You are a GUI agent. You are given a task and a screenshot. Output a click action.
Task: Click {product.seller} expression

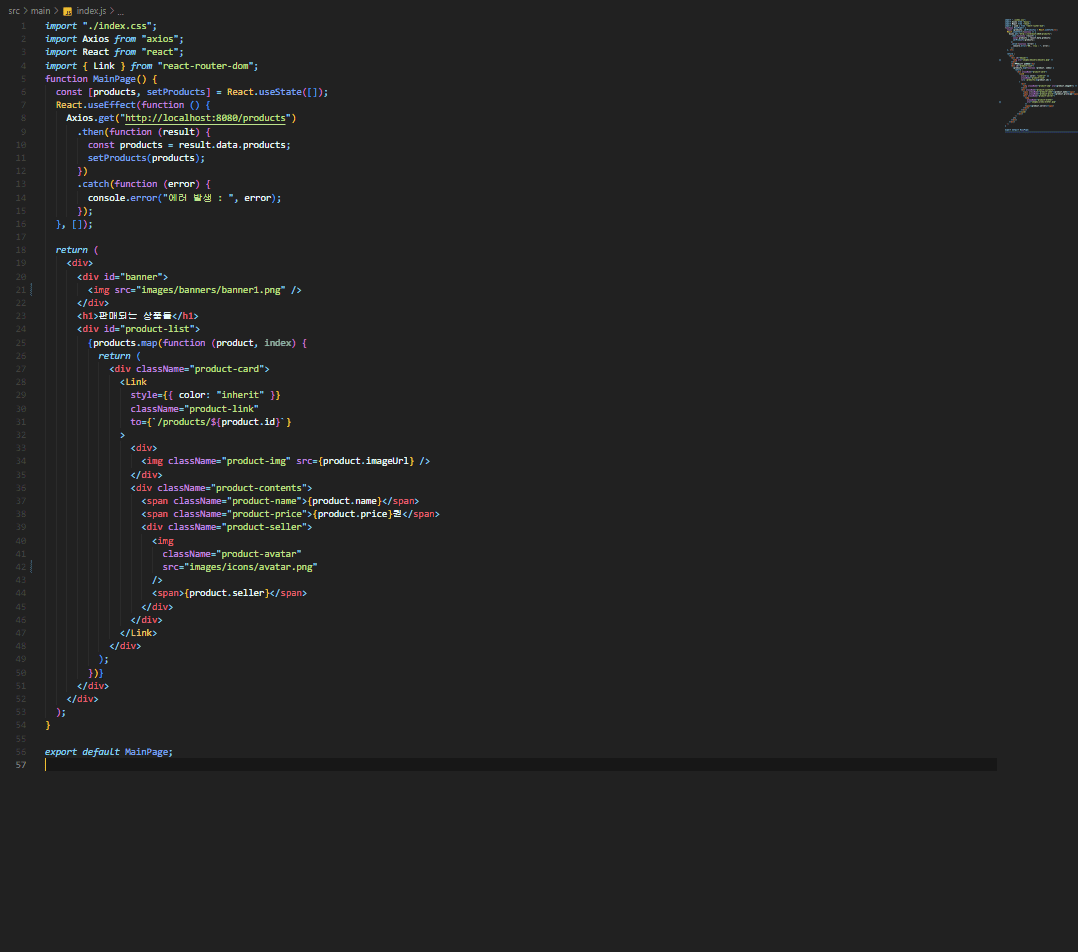pyautogui.click(x=227, y=593)
